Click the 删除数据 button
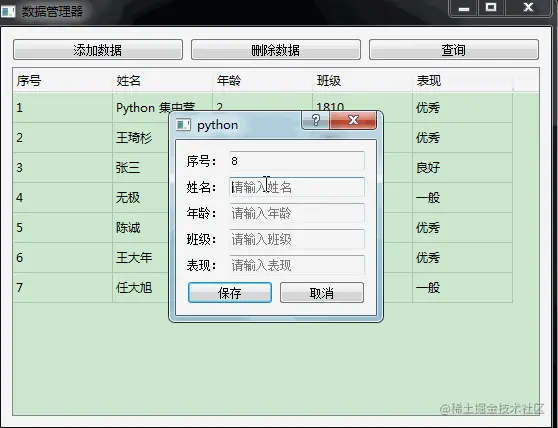The width and height of the screenshot is (558, 428). (x=276, y=49)
